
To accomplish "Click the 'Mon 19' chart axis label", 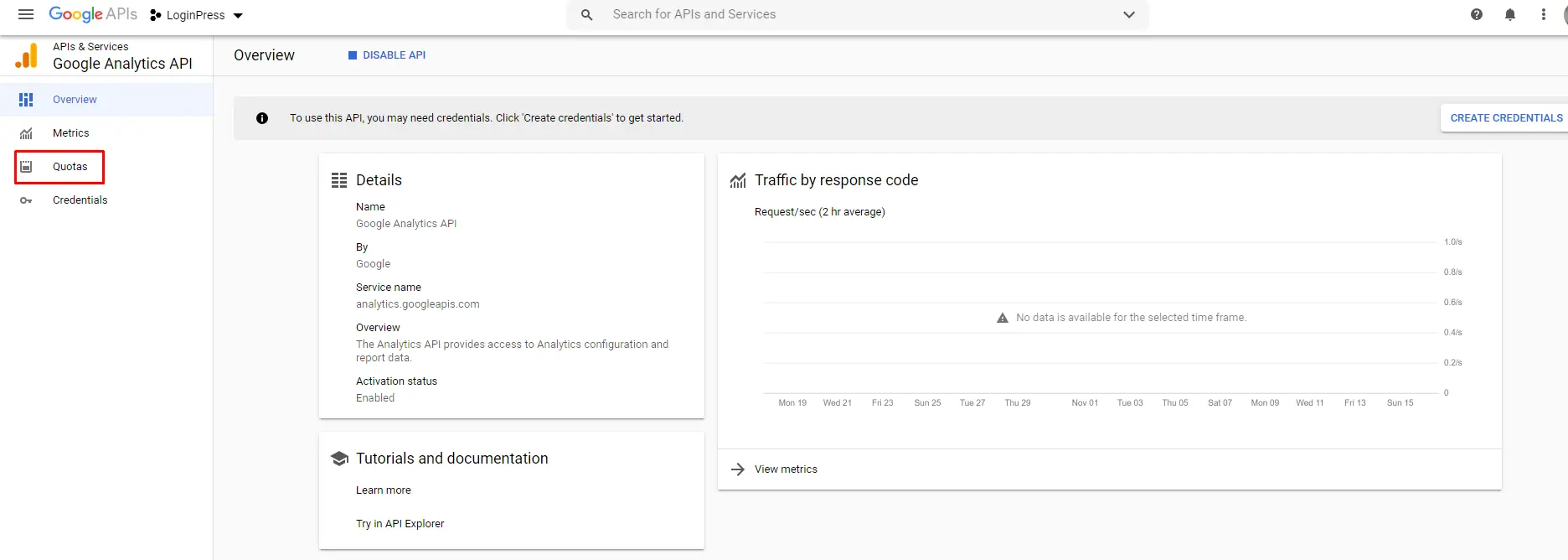I will point(792,403).
